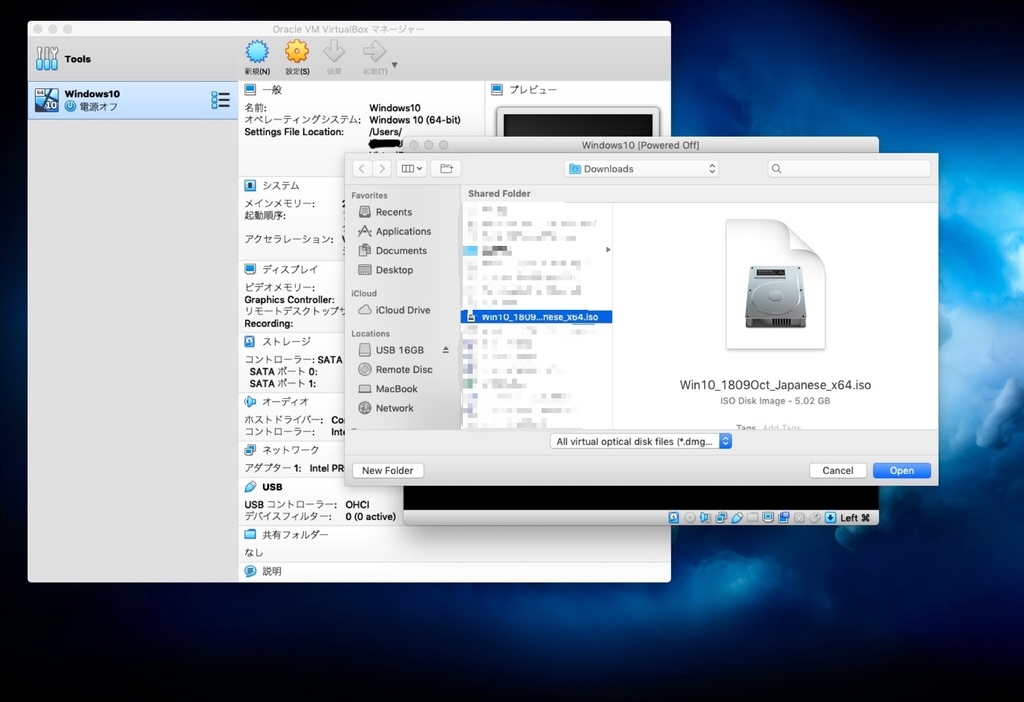Click the System (システム) section icon
The width and height of the screenshot is (1024, 702).
250,185
